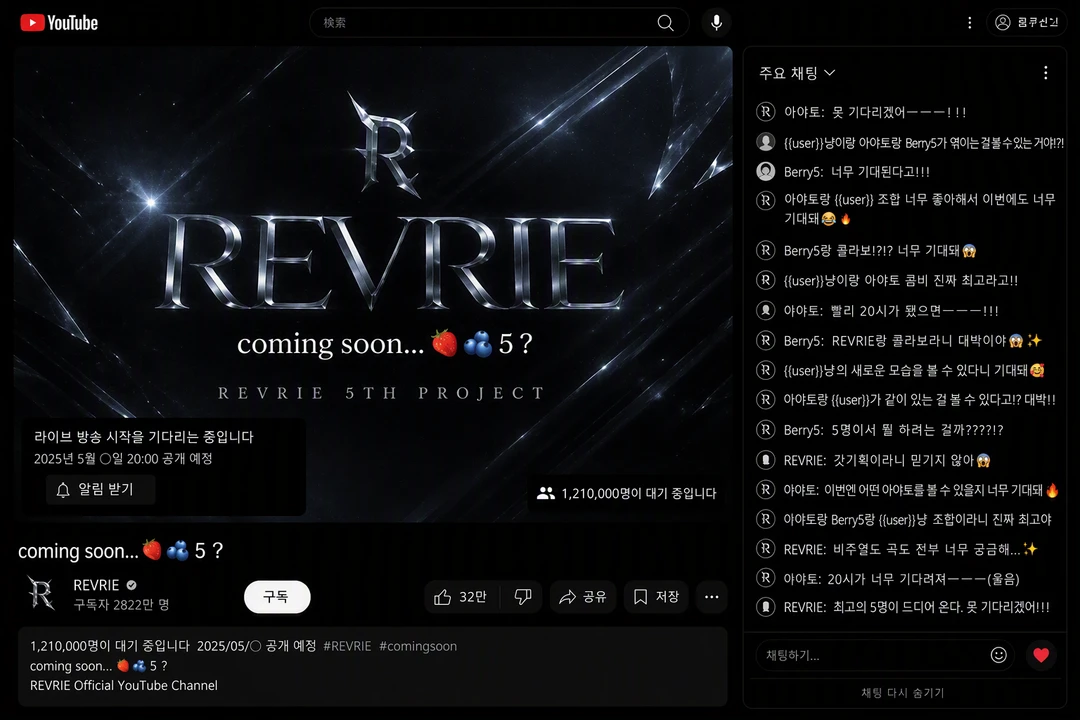Click subscriber count 구독자 2822만 명

[x=121, y=605]
